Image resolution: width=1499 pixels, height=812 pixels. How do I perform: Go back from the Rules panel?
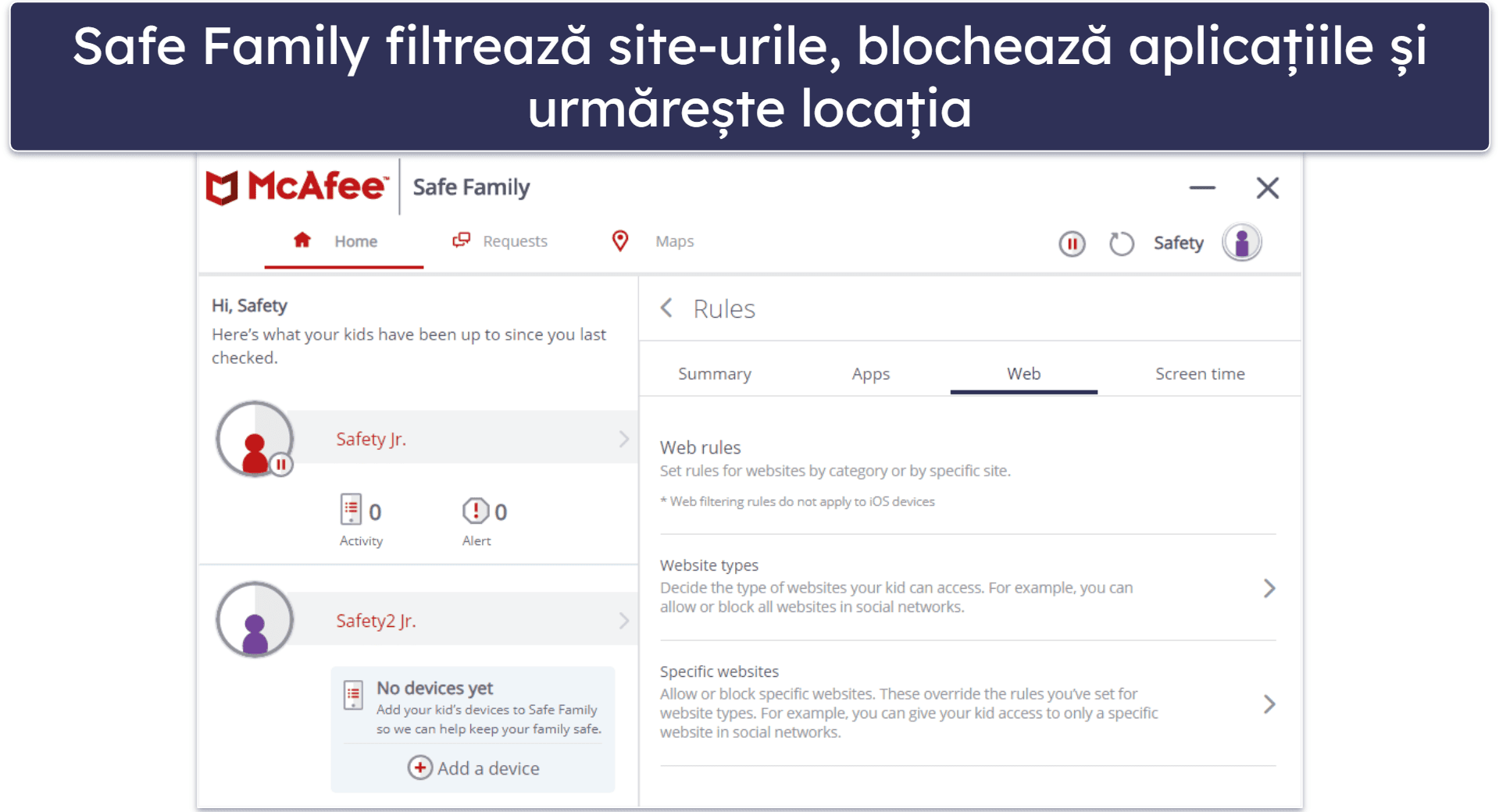666,308
